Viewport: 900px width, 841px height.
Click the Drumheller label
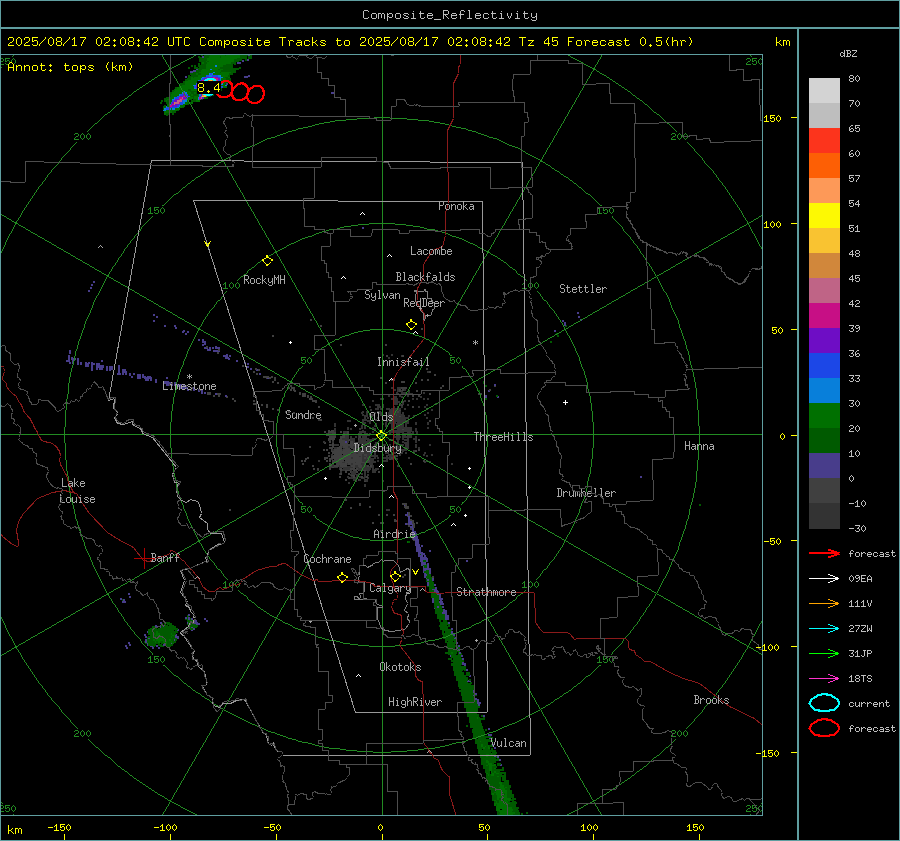tap(586, 493)
